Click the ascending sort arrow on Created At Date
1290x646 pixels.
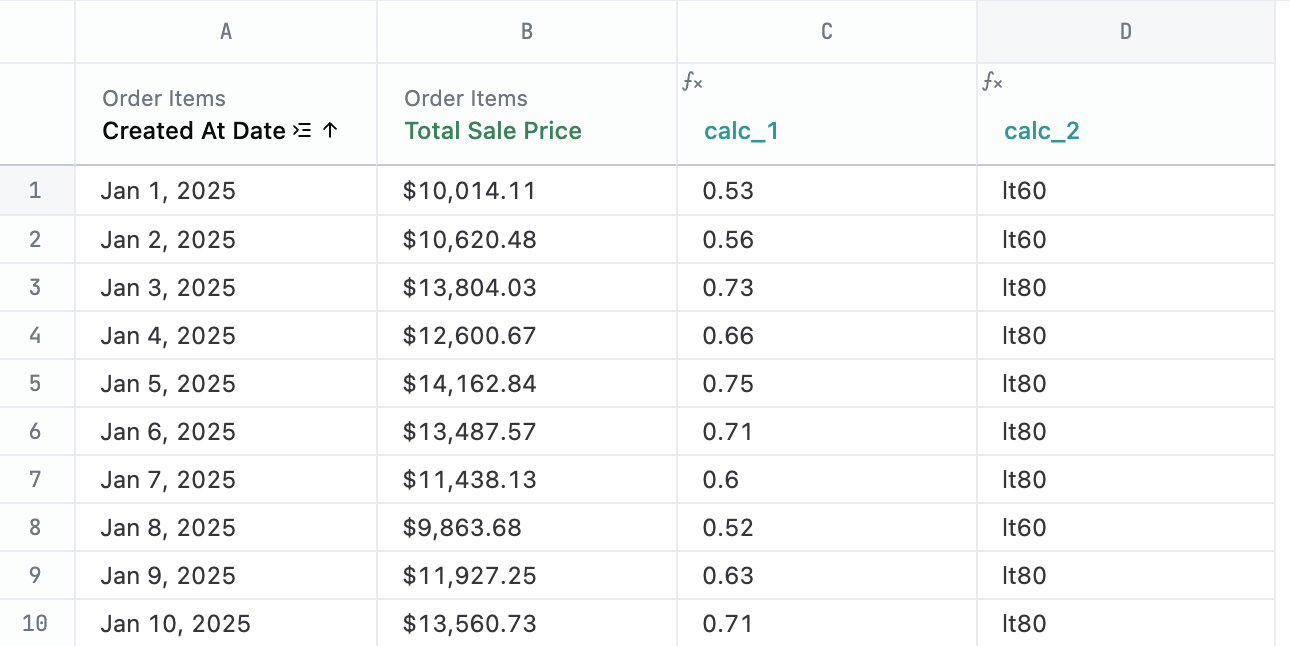point(330,131)
